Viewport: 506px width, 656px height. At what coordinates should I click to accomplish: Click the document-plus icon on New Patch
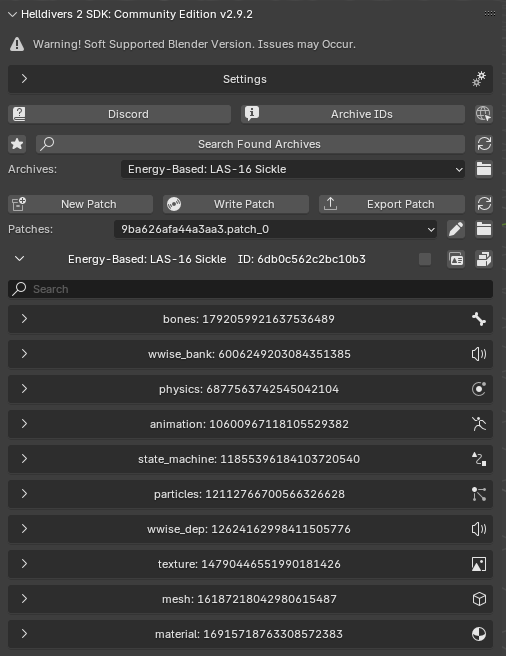pyautogui.click(x=19, y=204)
